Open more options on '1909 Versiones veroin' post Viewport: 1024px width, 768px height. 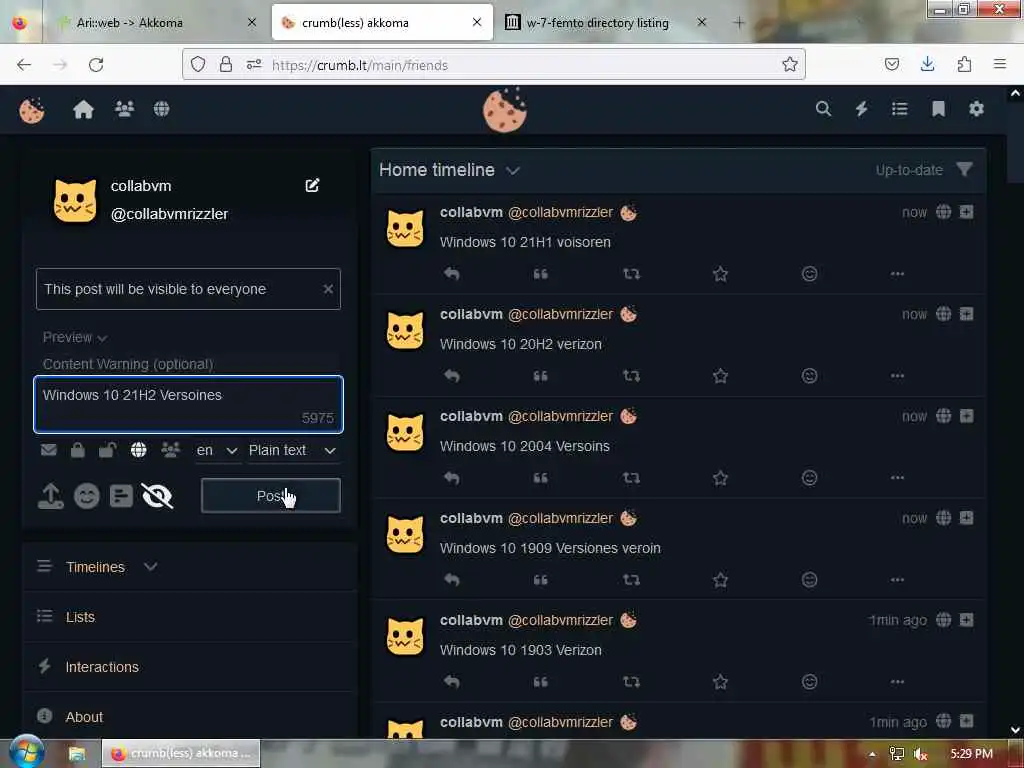point(897,579)
